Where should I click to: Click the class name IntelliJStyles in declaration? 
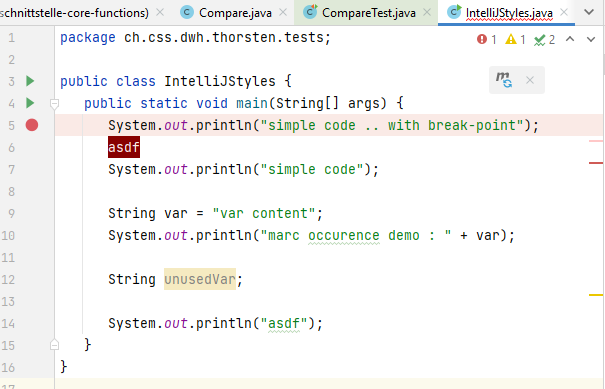tap(220, 81)
